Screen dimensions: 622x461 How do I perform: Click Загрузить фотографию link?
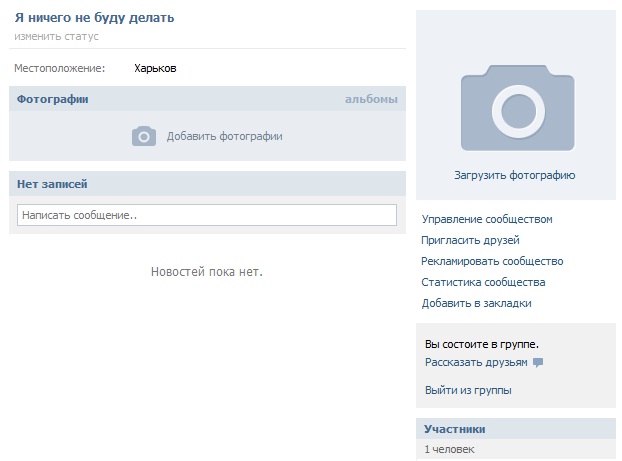tap(514, 175)
